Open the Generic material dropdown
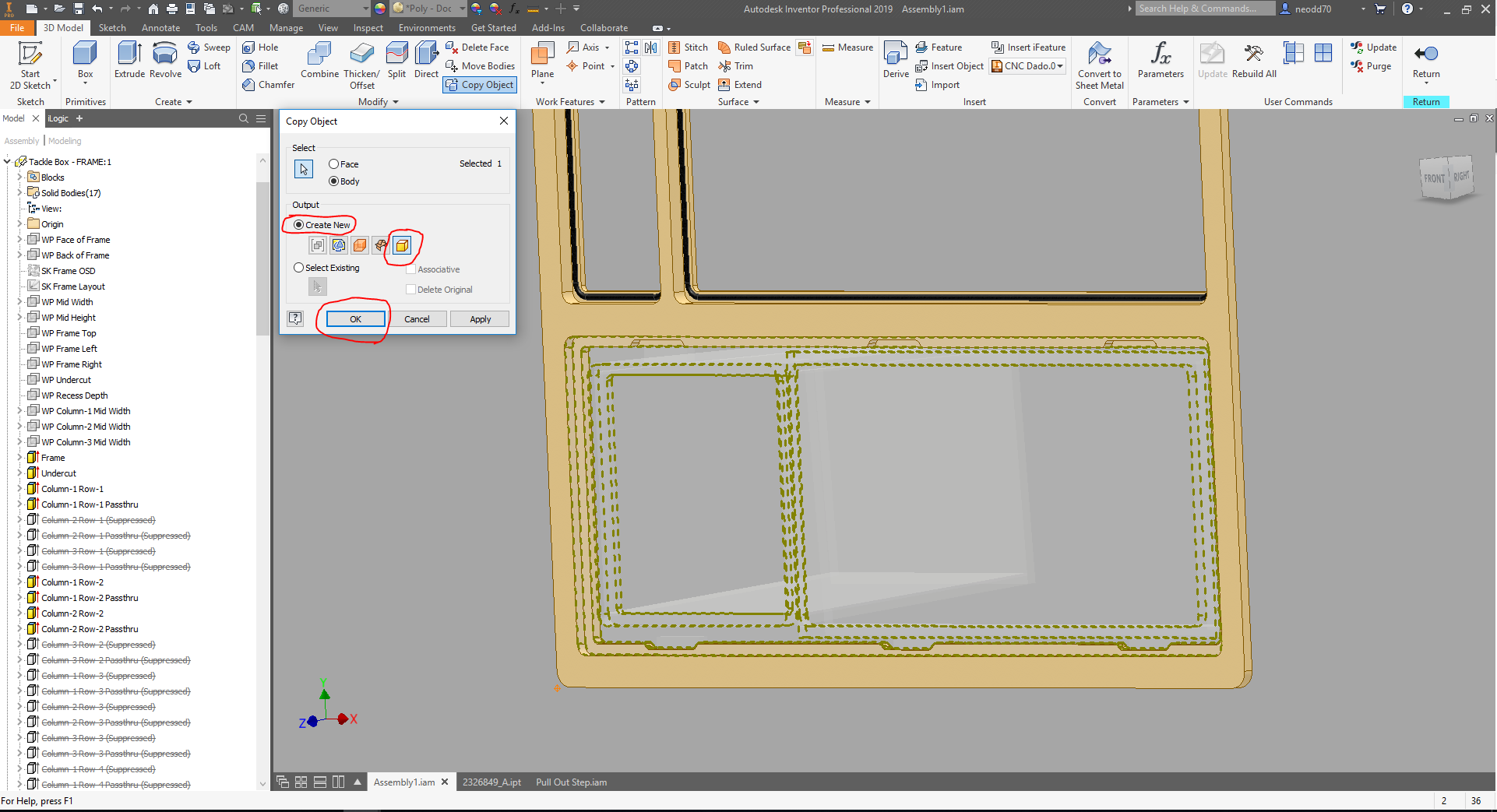Viewport: 1497px width, 812px height. [333, 9]
